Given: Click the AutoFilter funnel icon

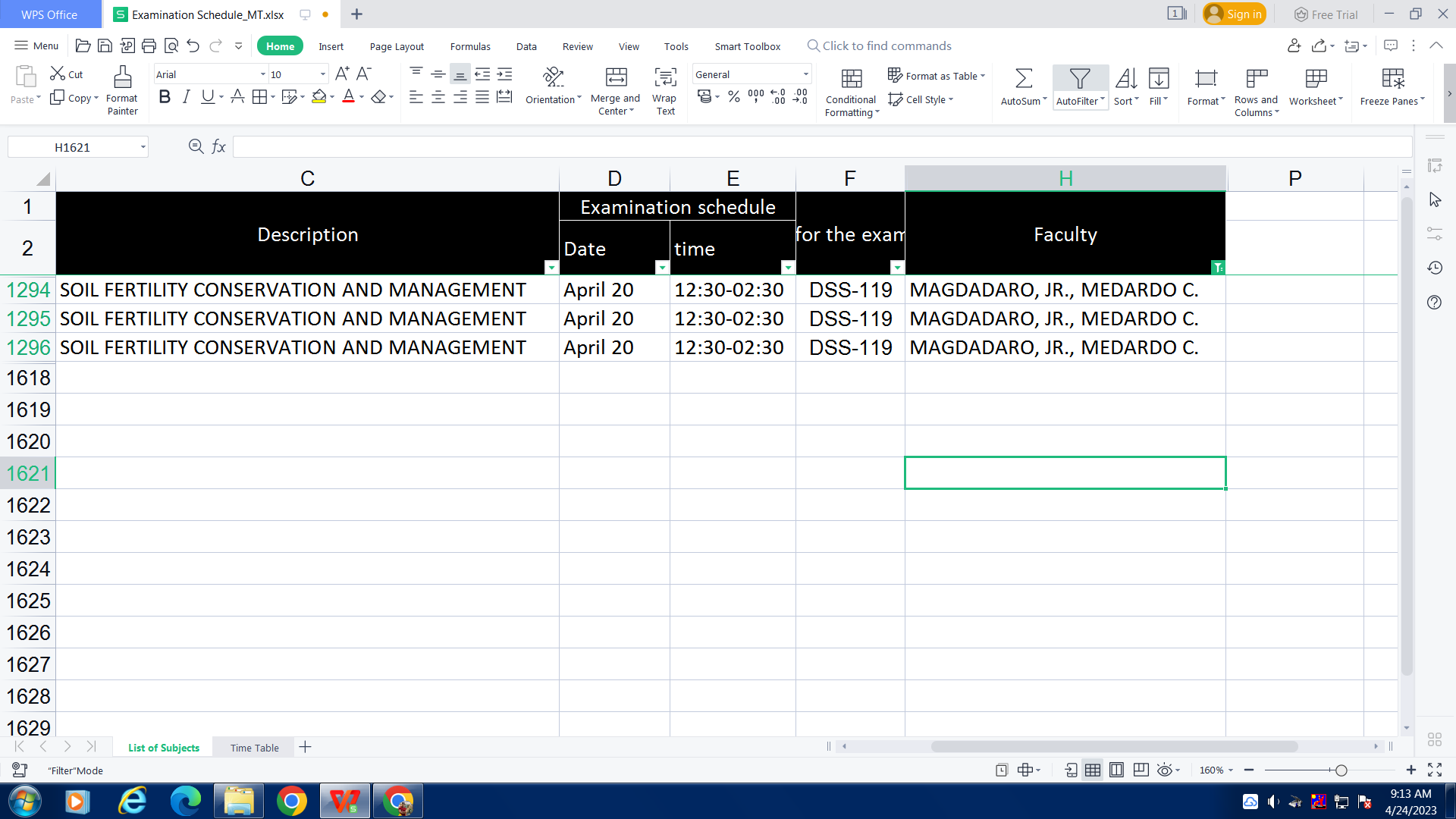Looking at the screenshot, I should pyautogui.click(x=1079, y=79).
